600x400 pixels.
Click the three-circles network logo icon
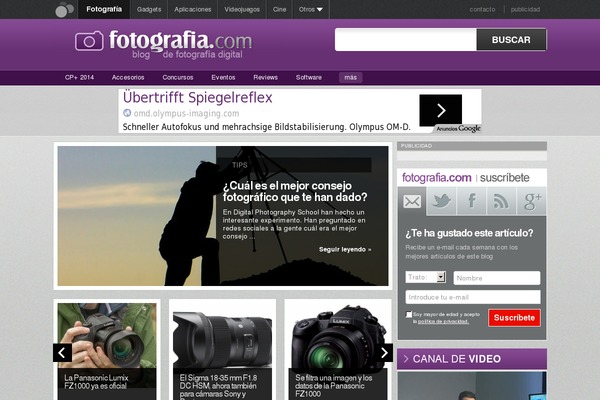64,9
